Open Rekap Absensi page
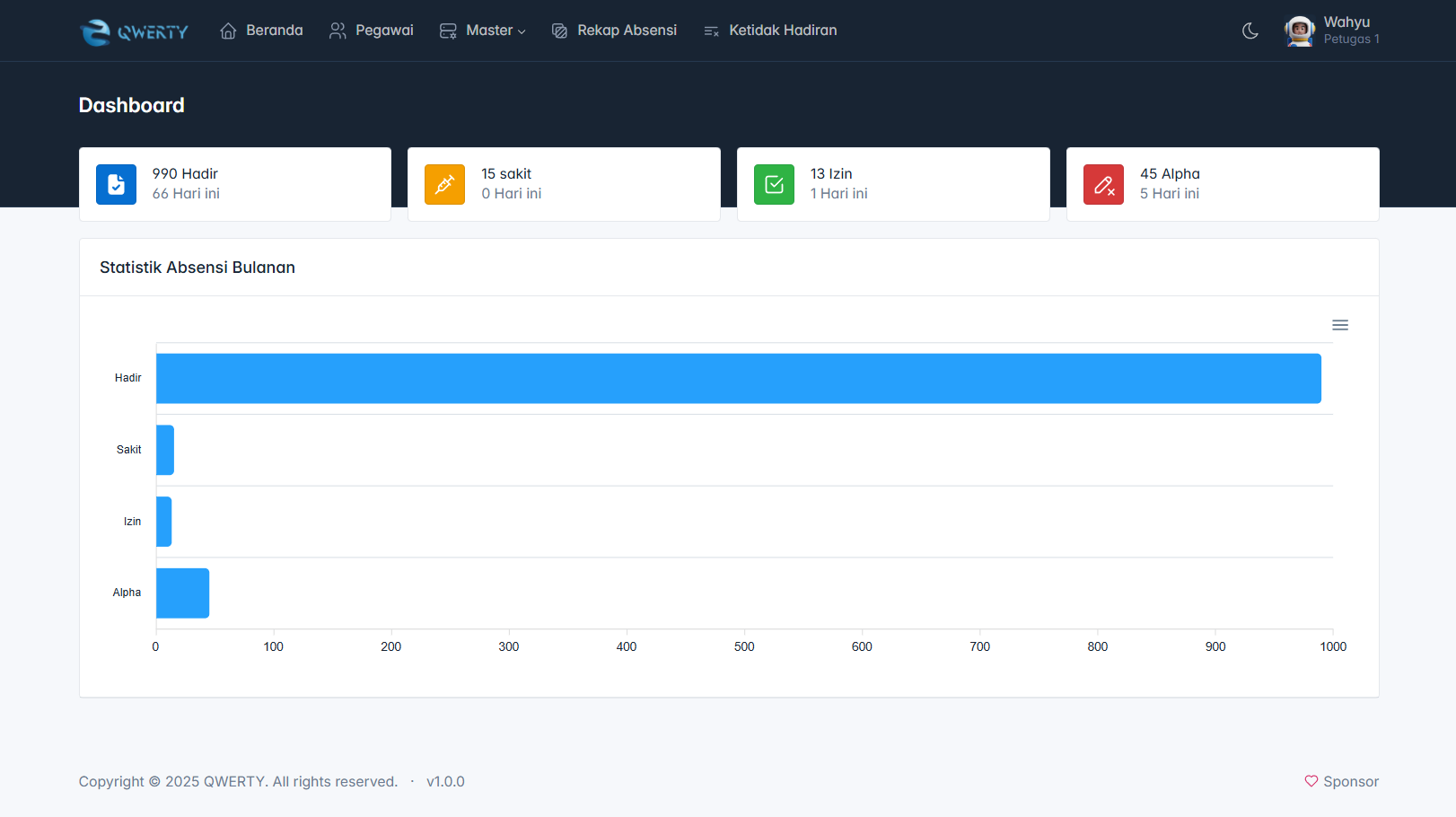 (x=614, y=31)
